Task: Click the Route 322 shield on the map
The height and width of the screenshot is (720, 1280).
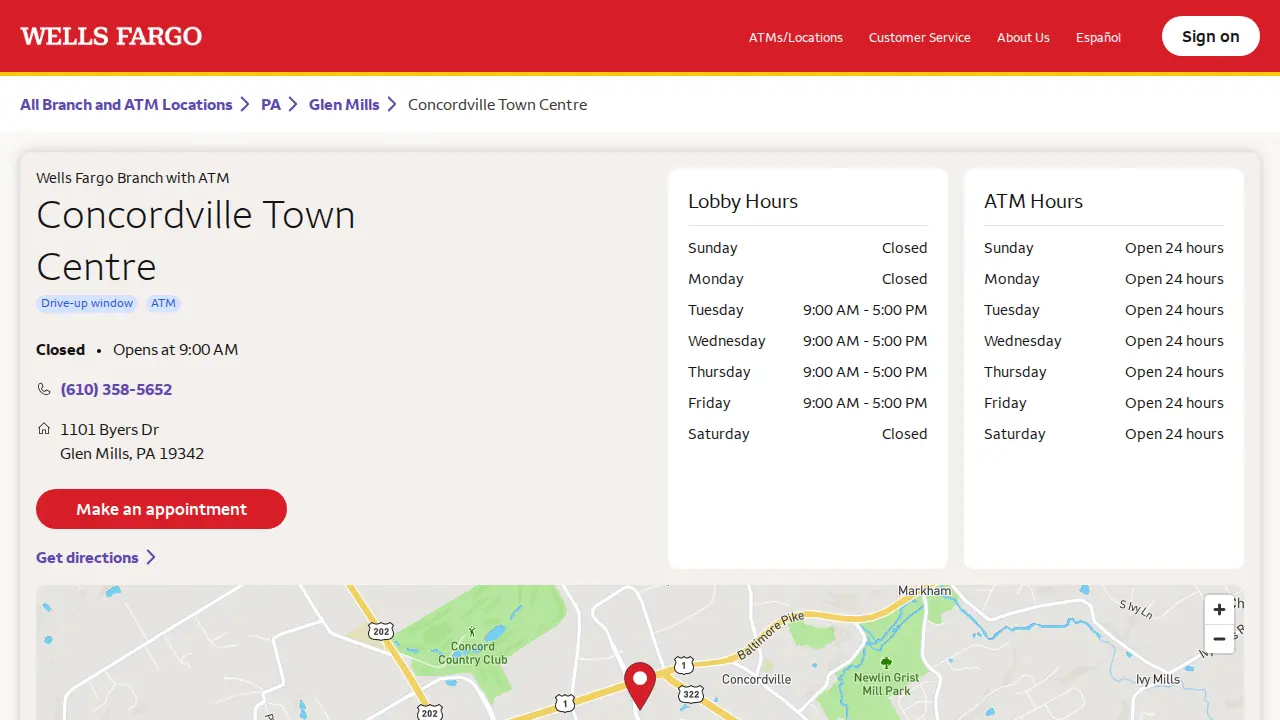Action: [690, 693]
